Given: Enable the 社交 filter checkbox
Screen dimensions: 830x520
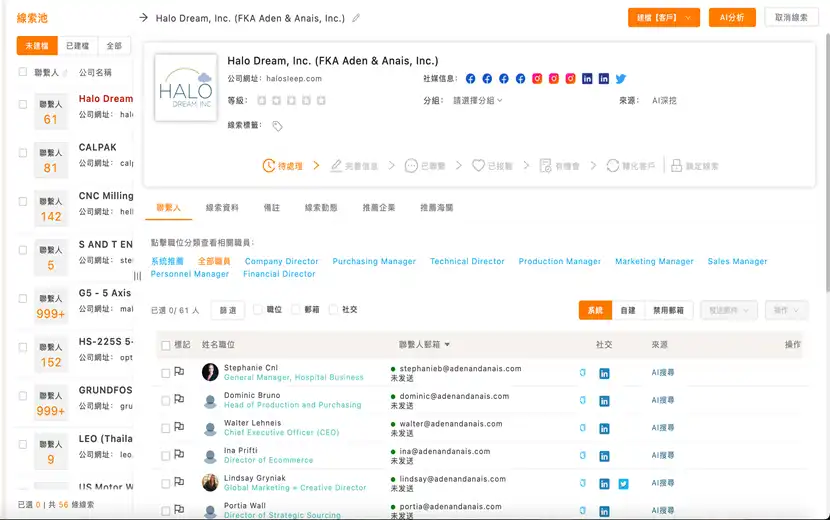Looking at the screenshot, I should click(x=333, y=310).
